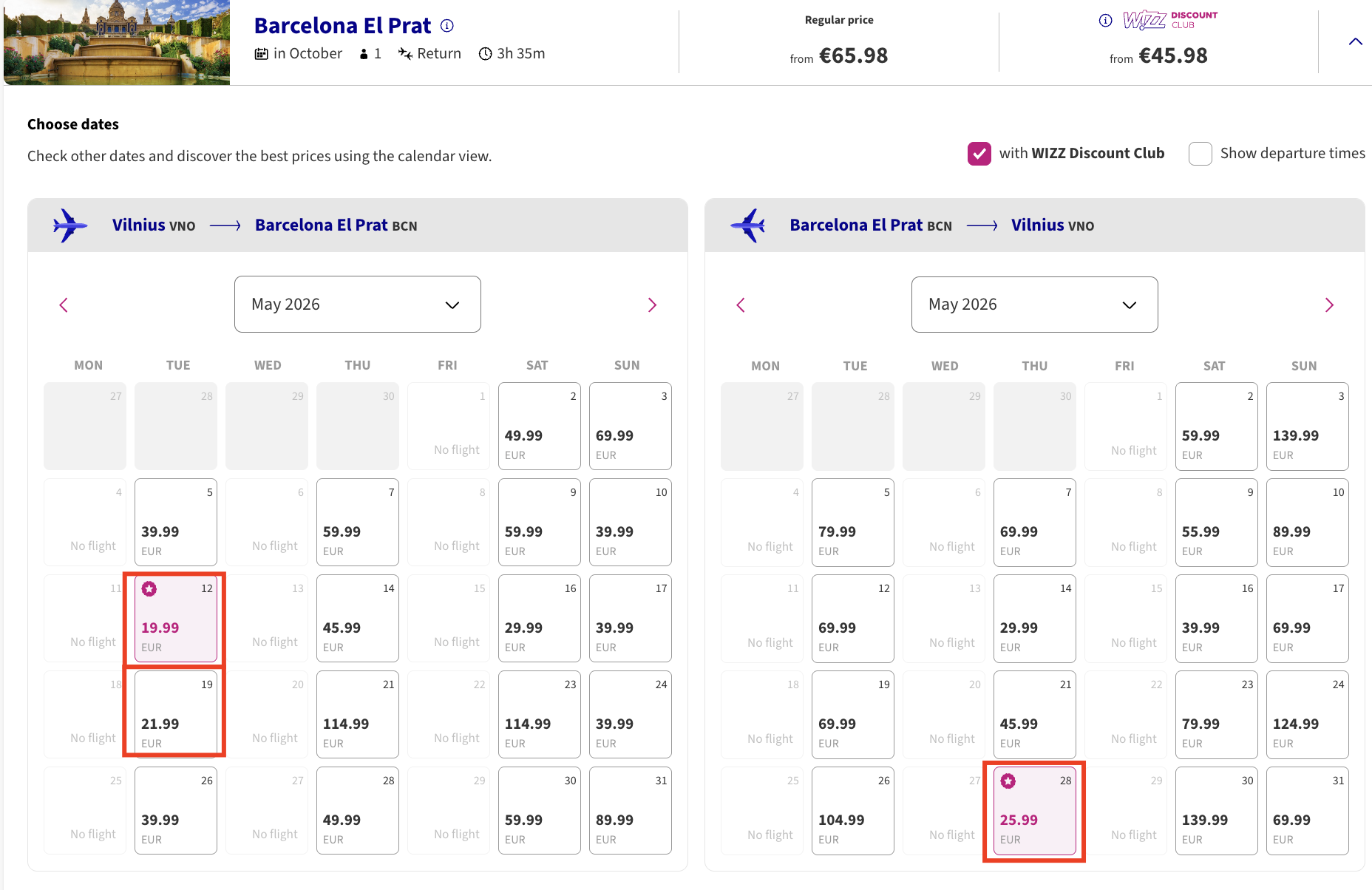
Task: Go to previous month in outbound calendar
Action: click(64, 305)
